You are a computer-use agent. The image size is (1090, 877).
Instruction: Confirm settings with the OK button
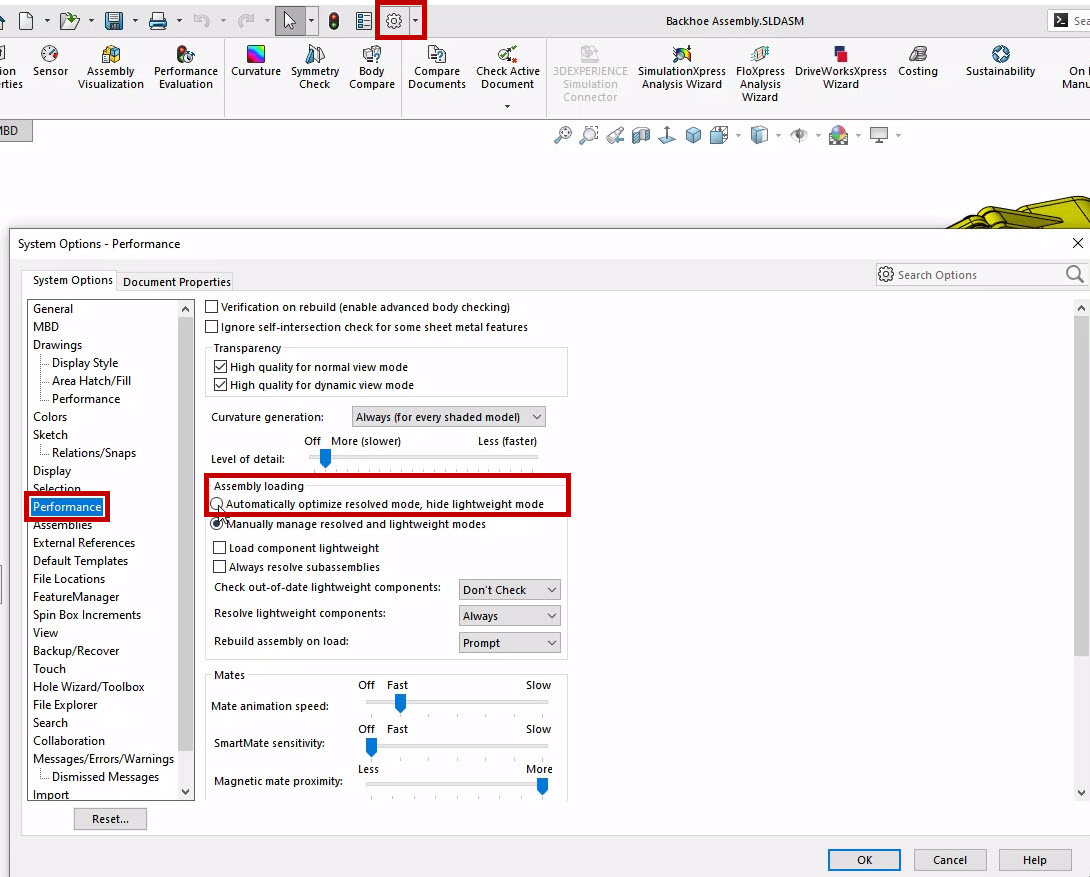pyautogui.click(x=863, y=859)
